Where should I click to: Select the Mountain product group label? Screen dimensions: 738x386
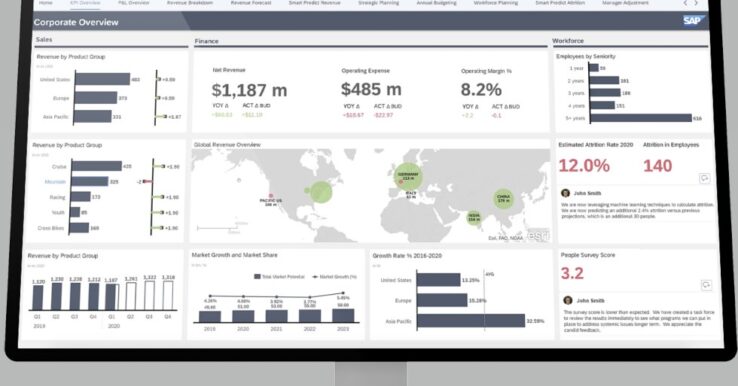pos(55,182)
